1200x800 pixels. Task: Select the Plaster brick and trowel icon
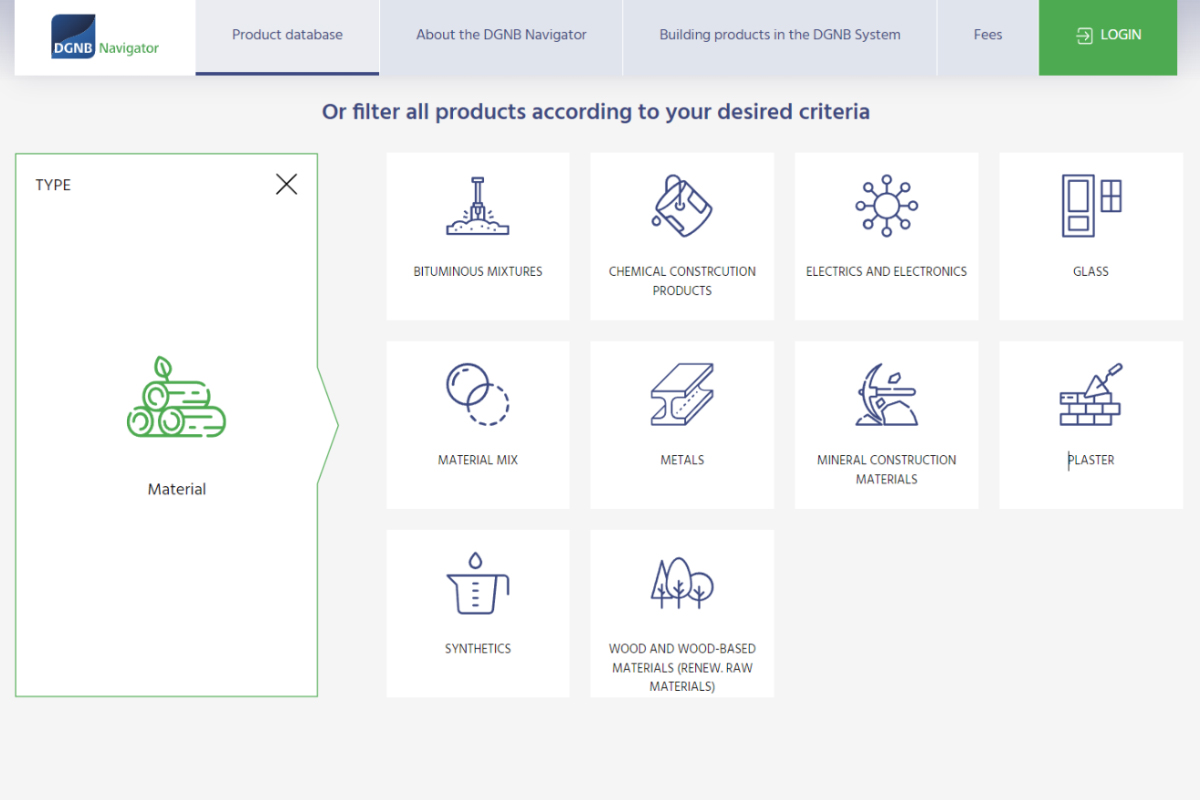pos(1091,394)
